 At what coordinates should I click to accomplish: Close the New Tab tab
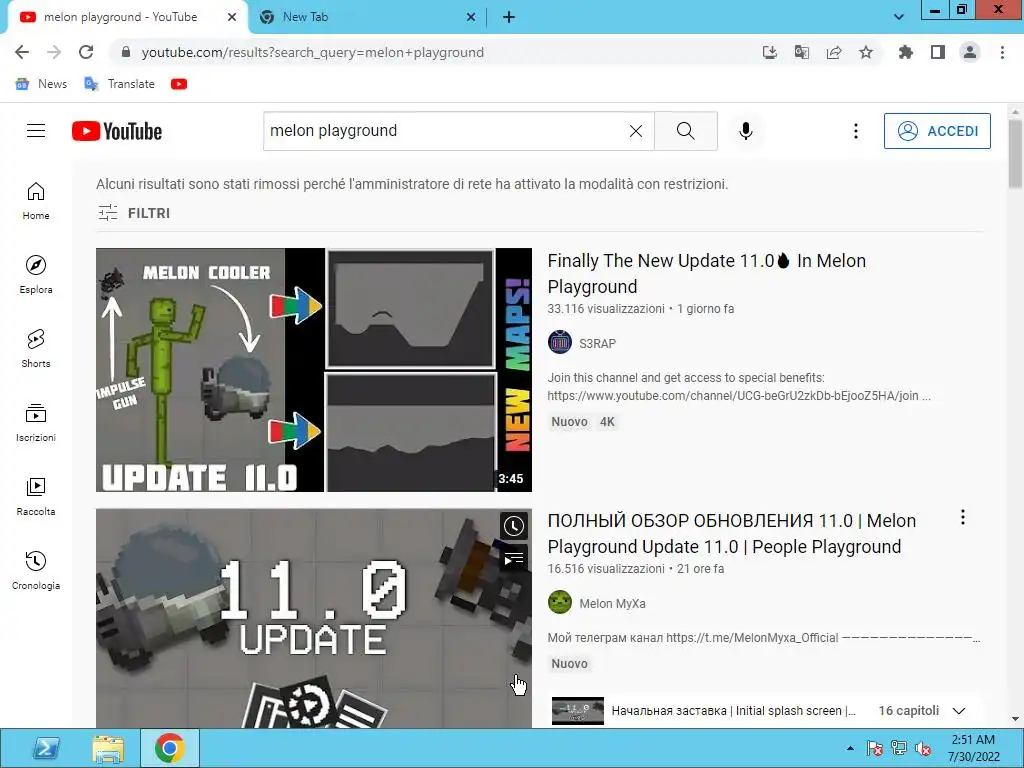pyautogui.click(x=471, y=17)
